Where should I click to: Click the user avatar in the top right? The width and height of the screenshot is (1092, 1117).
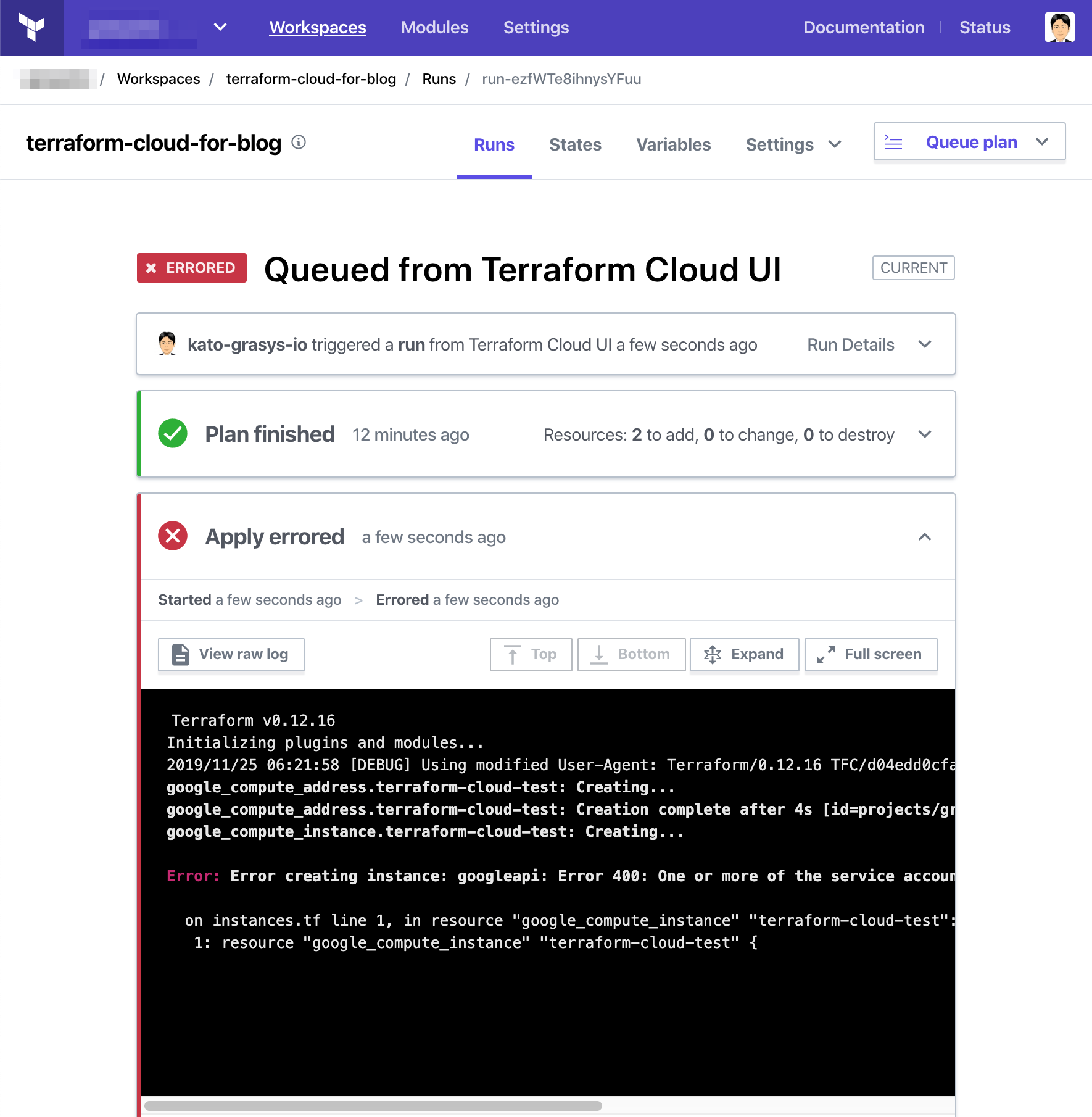(x=1061, y=27)
